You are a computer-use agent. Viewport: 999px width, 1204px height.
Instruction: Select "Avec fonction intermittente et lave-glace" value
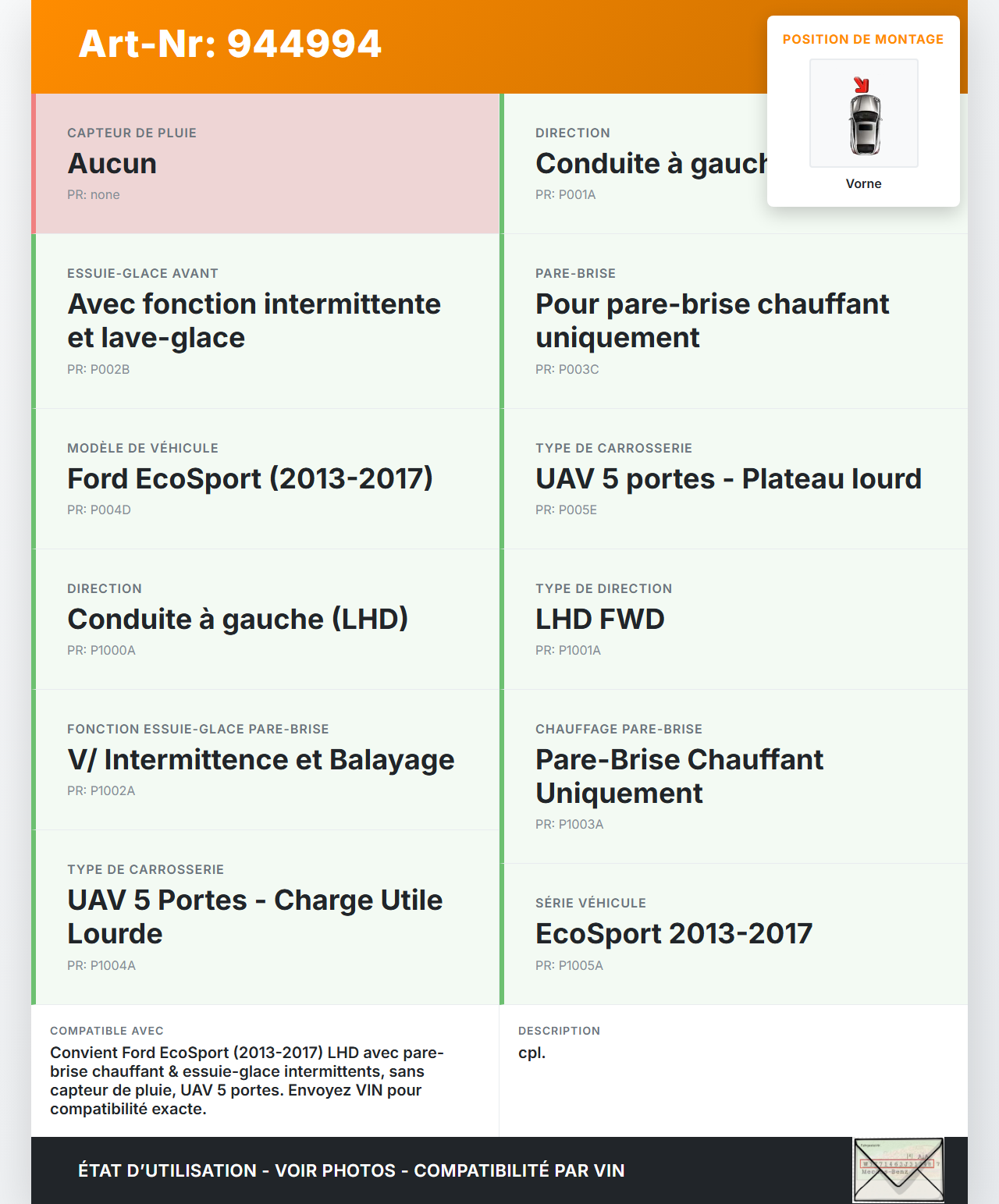[x=254, y=321]
